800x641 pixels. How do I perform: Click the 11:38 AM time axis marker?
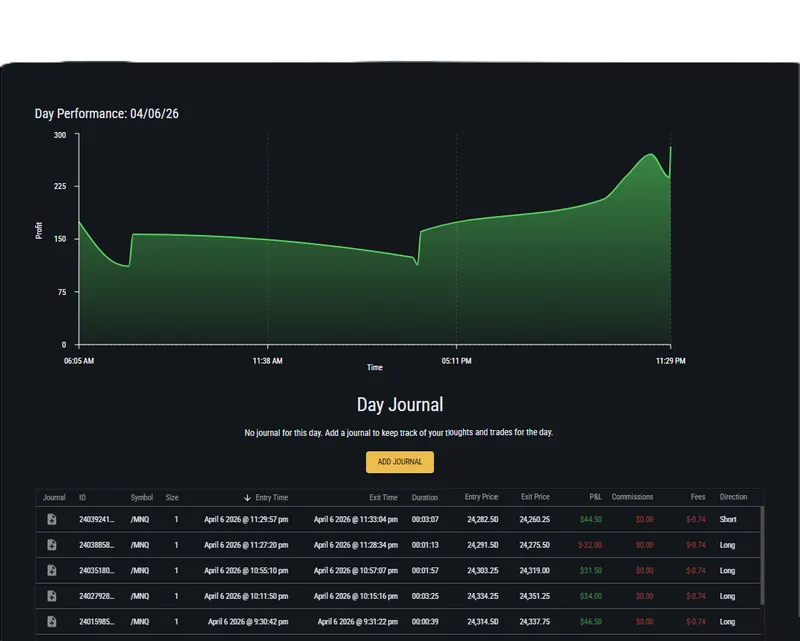(x=267, y=361)
